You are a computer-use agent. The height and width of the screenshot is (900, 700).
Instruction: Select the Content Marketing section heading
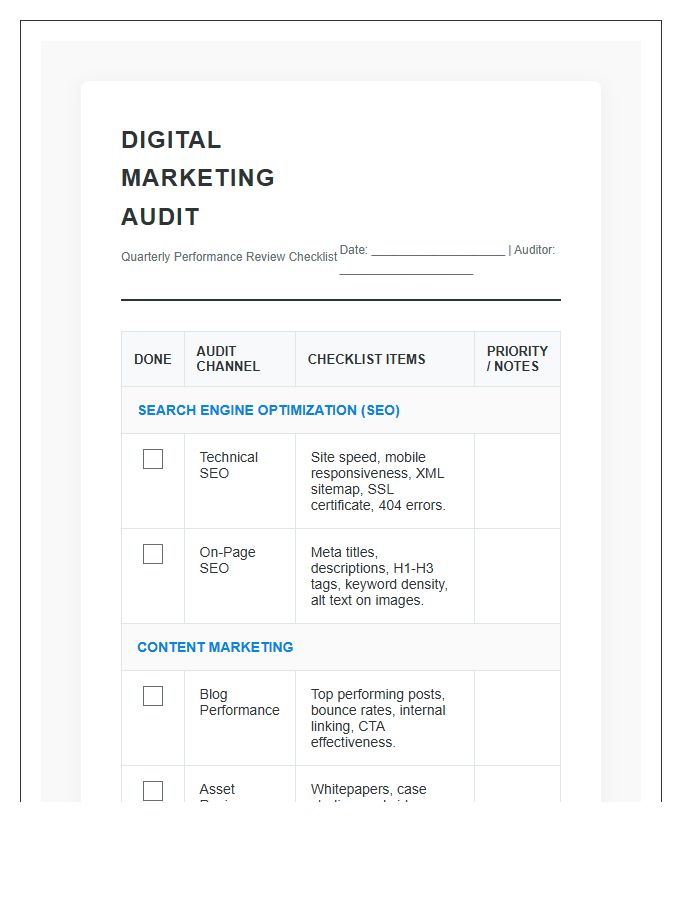215,647
